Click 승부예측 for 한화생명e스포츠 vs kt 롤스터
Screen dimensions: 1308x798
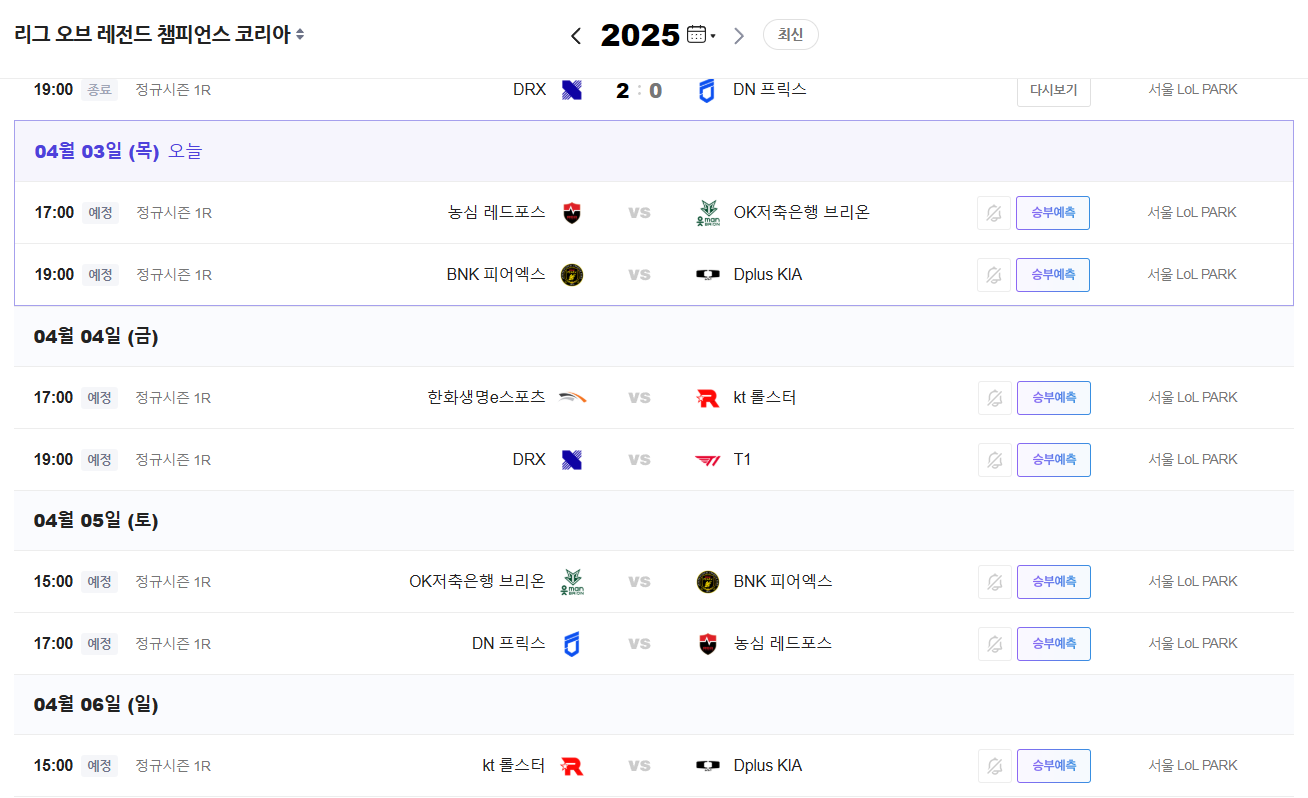(x=1054, y=398)
